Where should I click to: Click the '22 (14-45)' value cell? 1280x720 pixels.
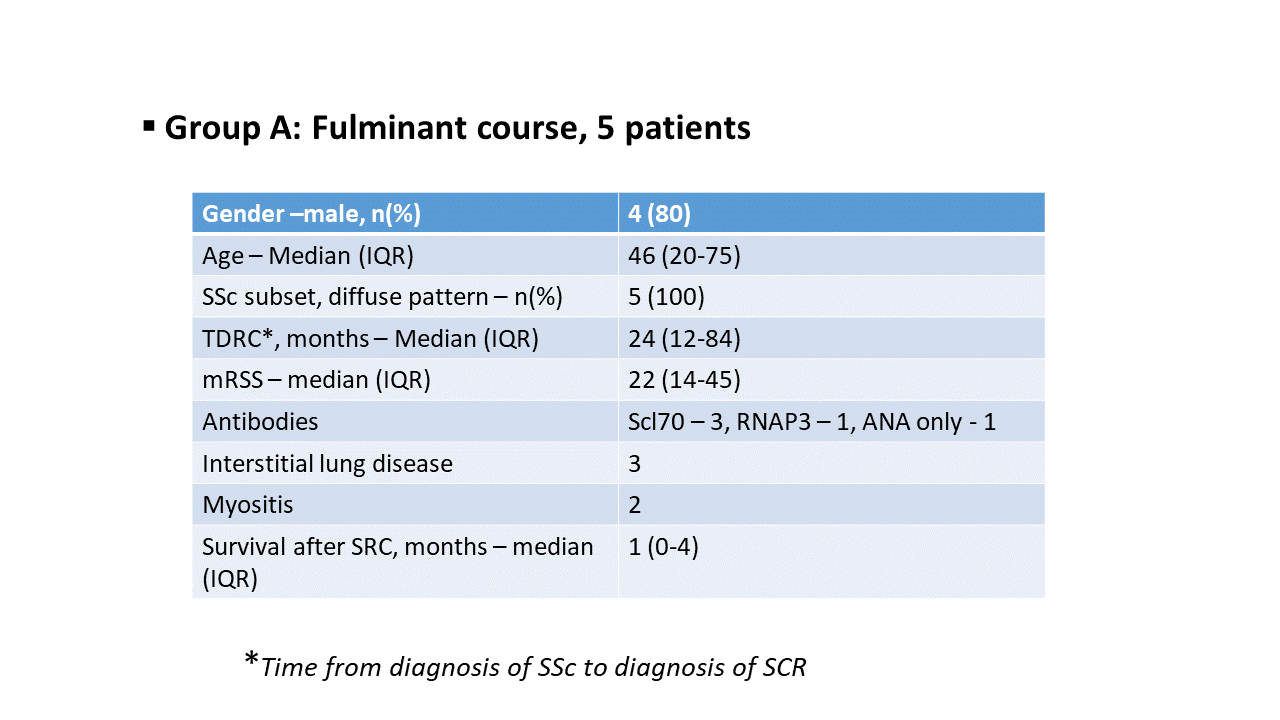(684, 381)
